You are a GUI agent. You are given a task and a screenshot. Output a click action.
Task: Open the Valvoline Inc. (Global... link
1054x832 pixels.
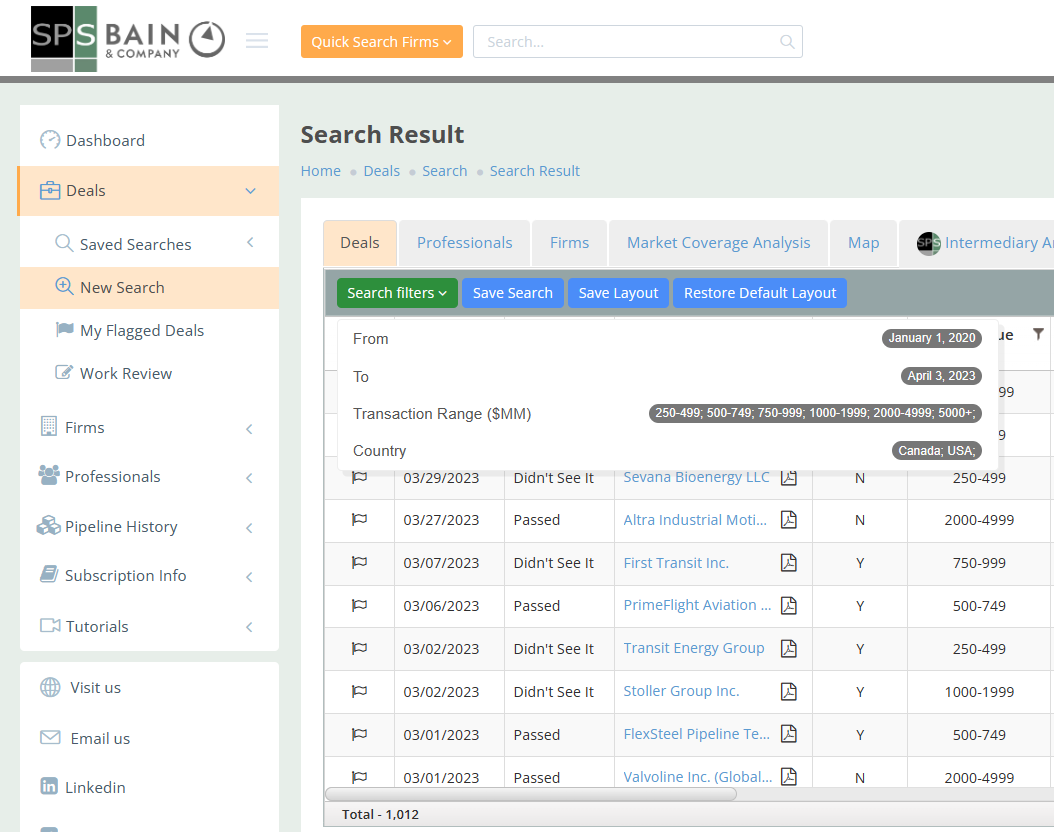point(698,777)
